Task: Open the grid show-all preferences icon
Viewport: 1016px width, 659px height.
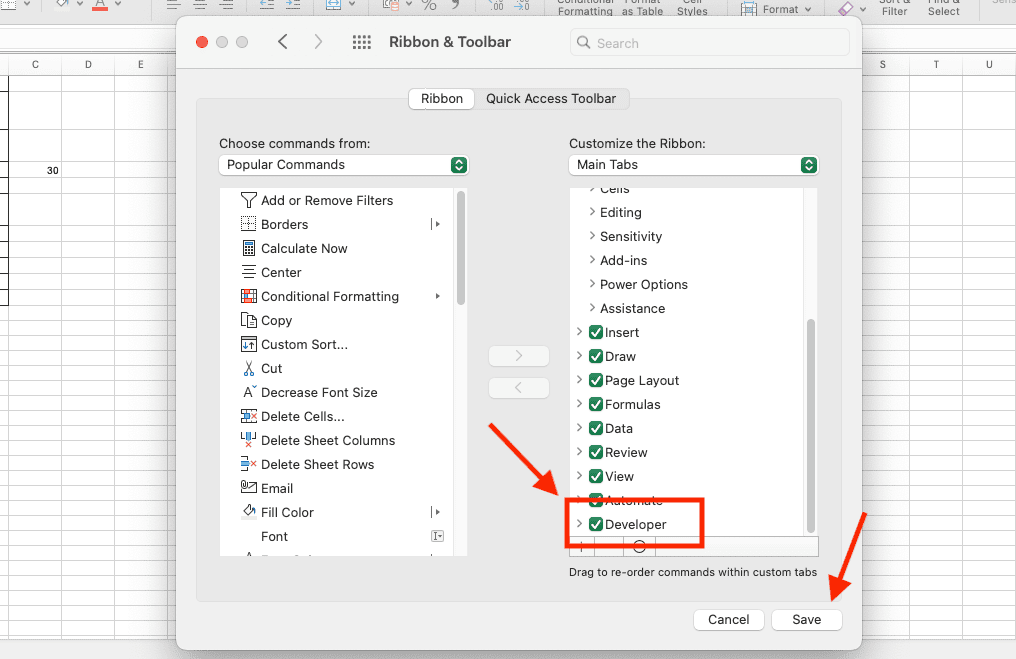Action: click(x=362, y=43)
